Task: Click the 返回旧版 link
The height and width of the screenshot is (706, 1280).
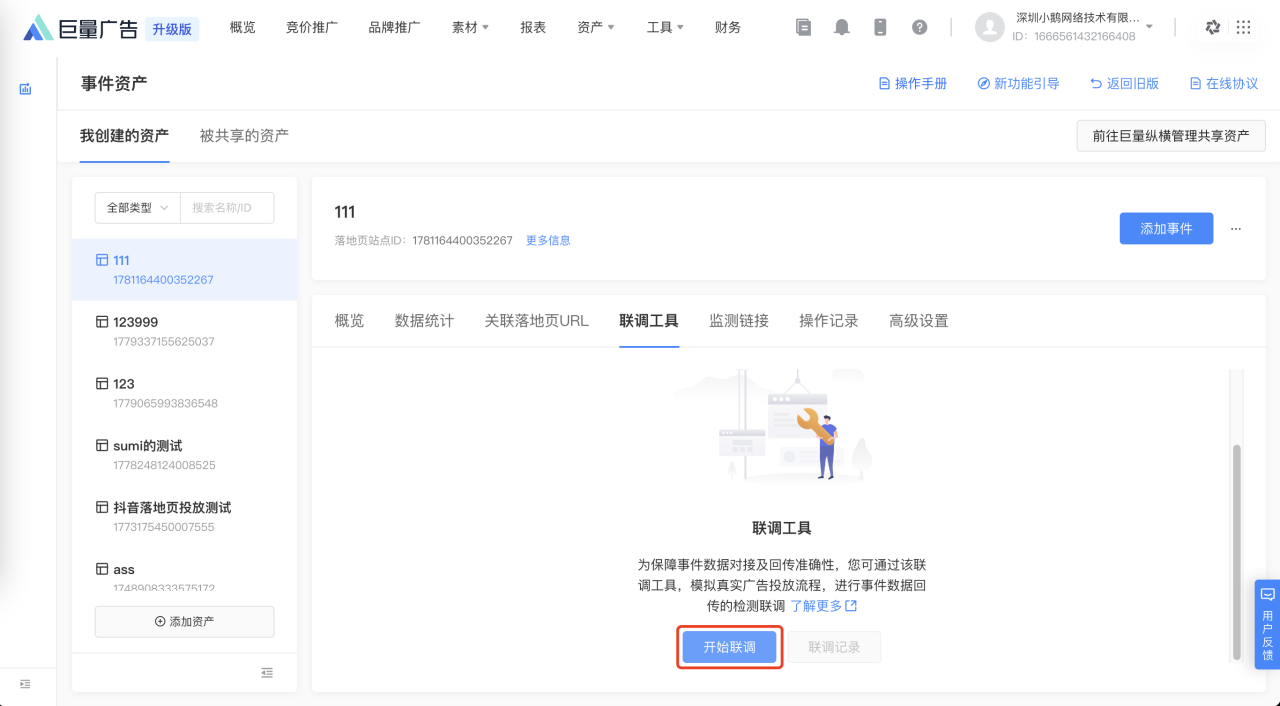Action: pyautogui.click(x=1124, y=84)
